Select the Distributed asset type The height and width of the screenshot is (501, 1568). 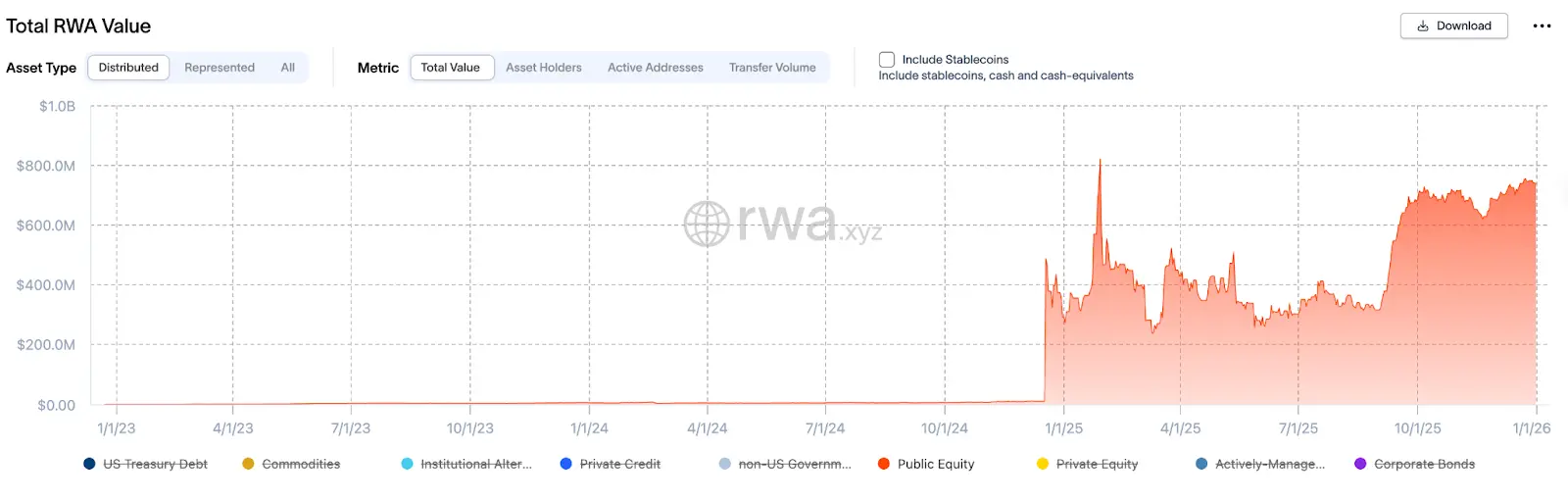pos(128,68)
